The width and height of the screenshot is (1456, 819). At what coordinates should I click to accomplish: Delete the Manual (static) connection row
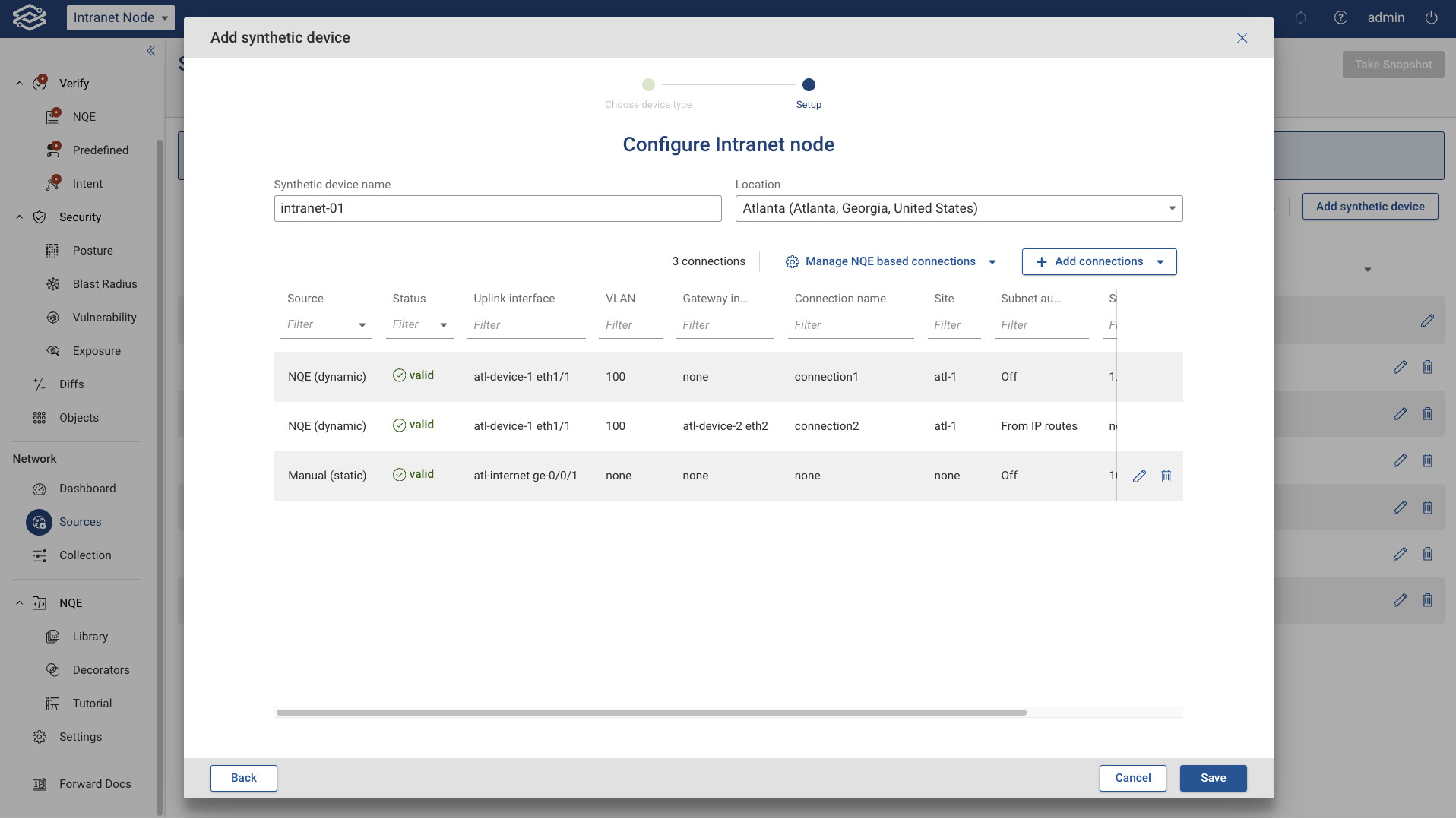pos(1166,476)
